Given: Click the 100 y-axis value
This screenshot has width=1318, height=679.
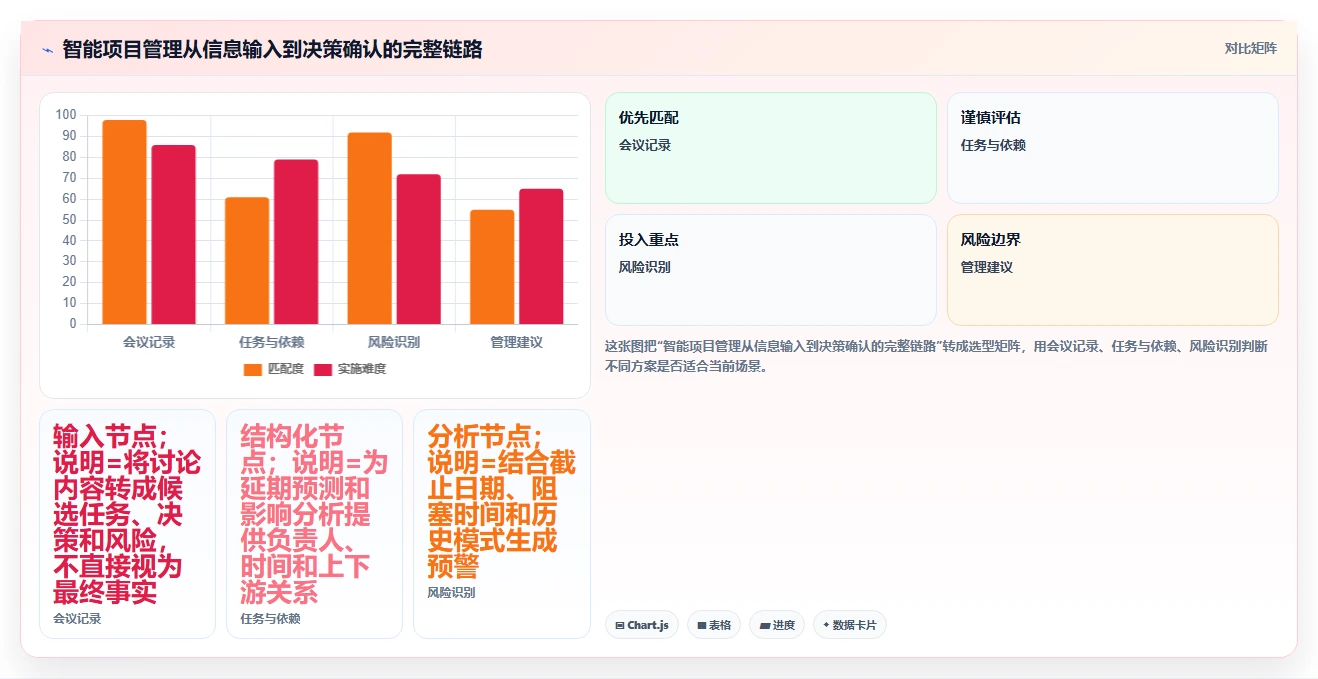Looking at the screenshot, I should 66,115.
